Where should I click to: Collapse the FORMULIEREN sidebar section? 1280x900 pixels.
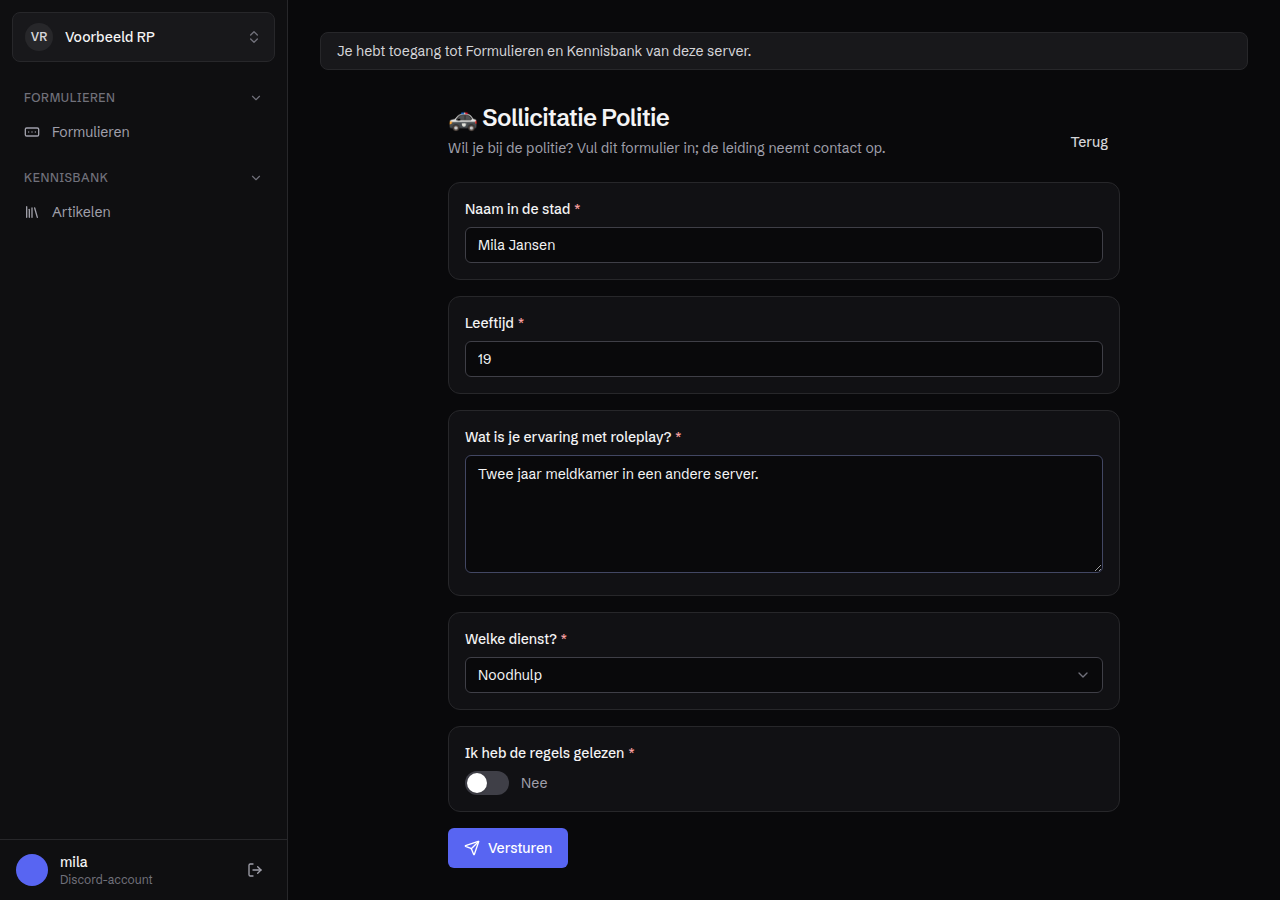click(143, 98)
